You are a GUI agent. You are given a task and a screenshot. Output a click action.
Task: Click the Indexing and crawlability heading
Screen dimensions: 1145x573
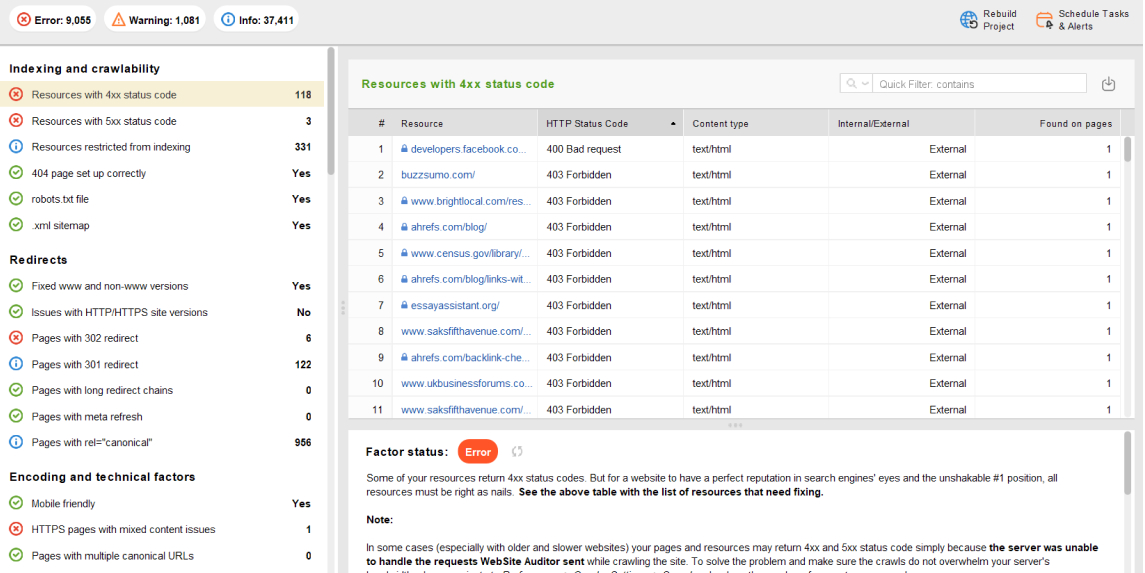(85, 69)
